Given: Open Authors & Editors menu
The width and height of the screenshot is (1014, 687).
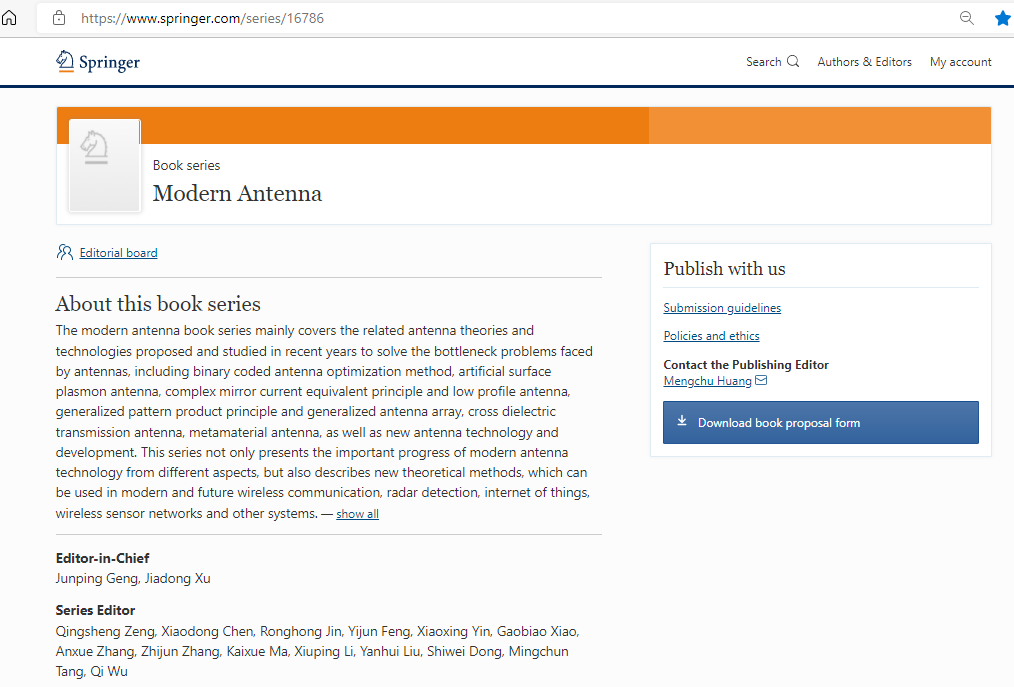Looking at the screenshot, I should click(x=864, y=61).
